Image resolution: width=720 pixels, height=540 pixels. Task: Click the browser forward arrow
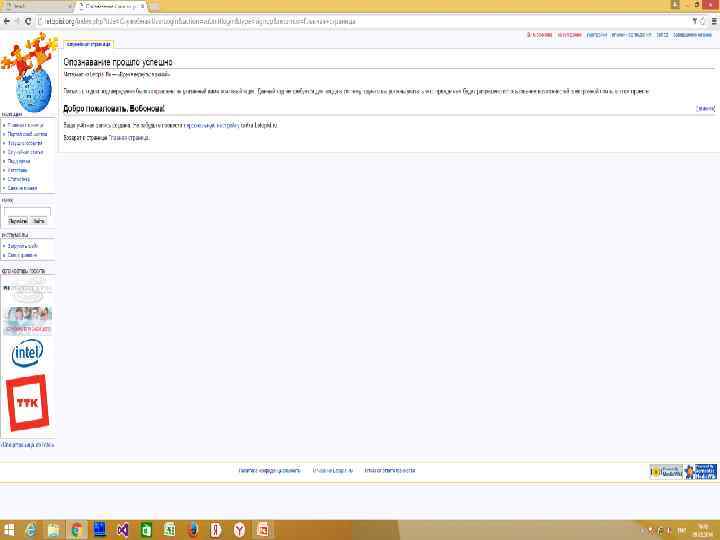tap(17, 21)
